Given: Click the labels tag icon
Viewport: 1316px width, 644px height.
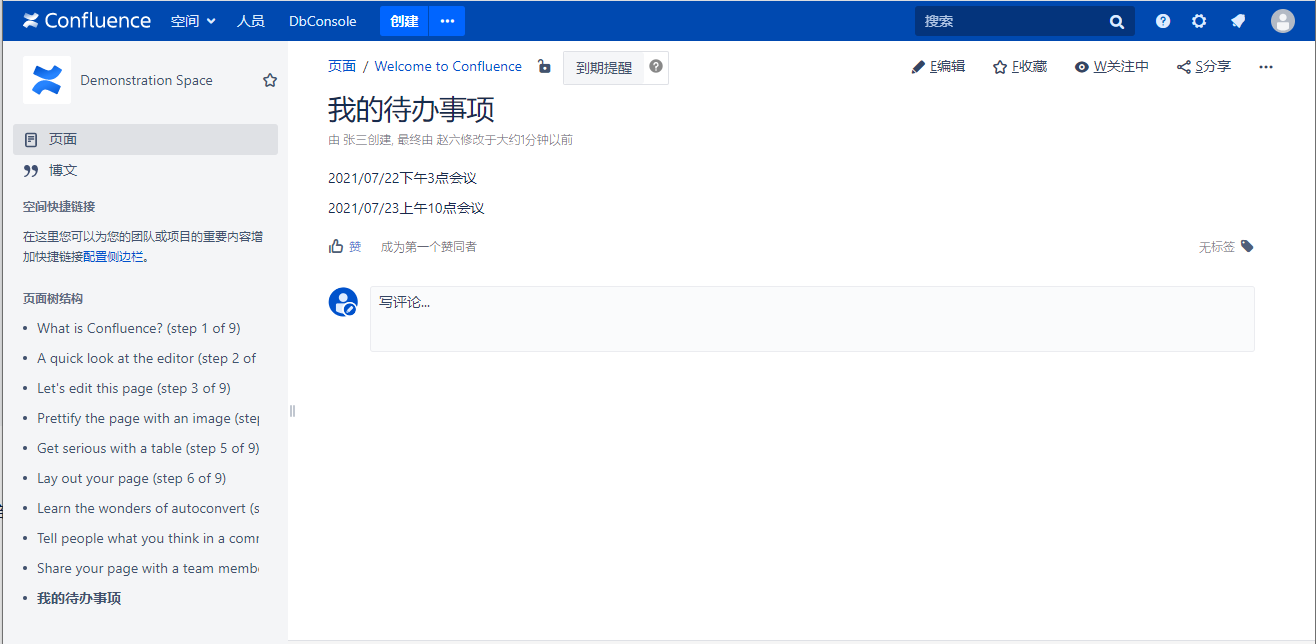Looking at the screenshot, I should coord(1247,246).
